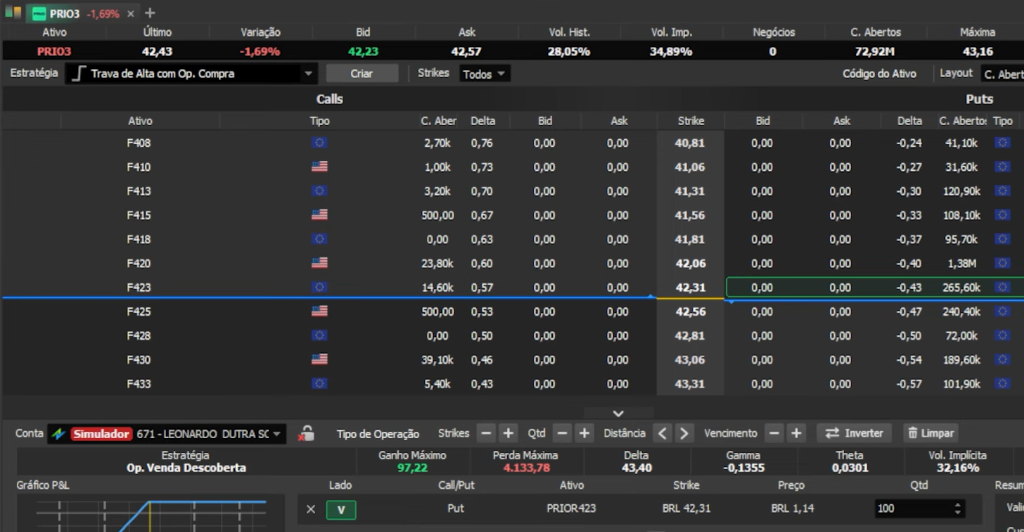Open the Estratégia dropdown Trava de Alta

click(x=192, y=74)
